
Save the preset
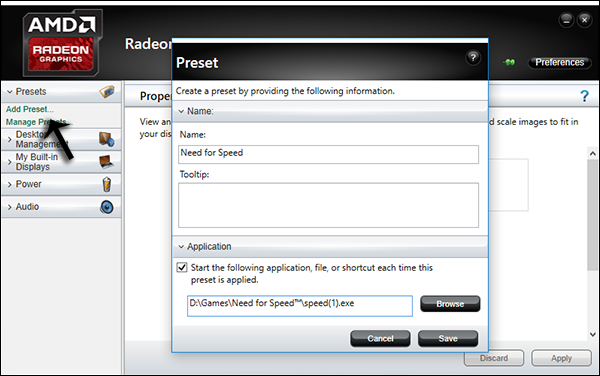448,339
